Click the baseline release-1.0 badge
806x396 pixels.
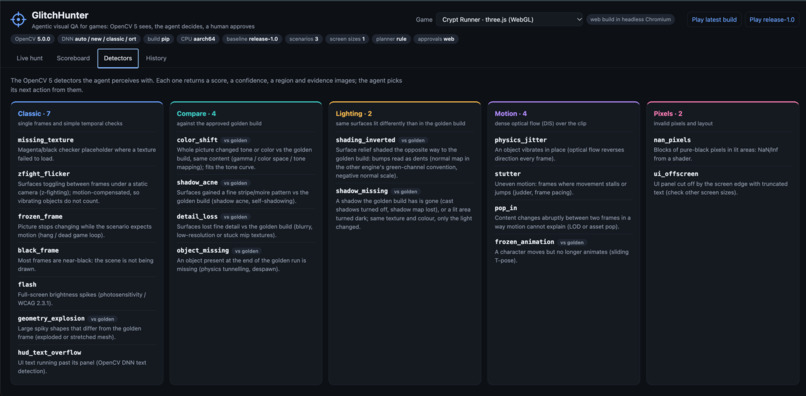pyautogui.click(x=252, y=39)
